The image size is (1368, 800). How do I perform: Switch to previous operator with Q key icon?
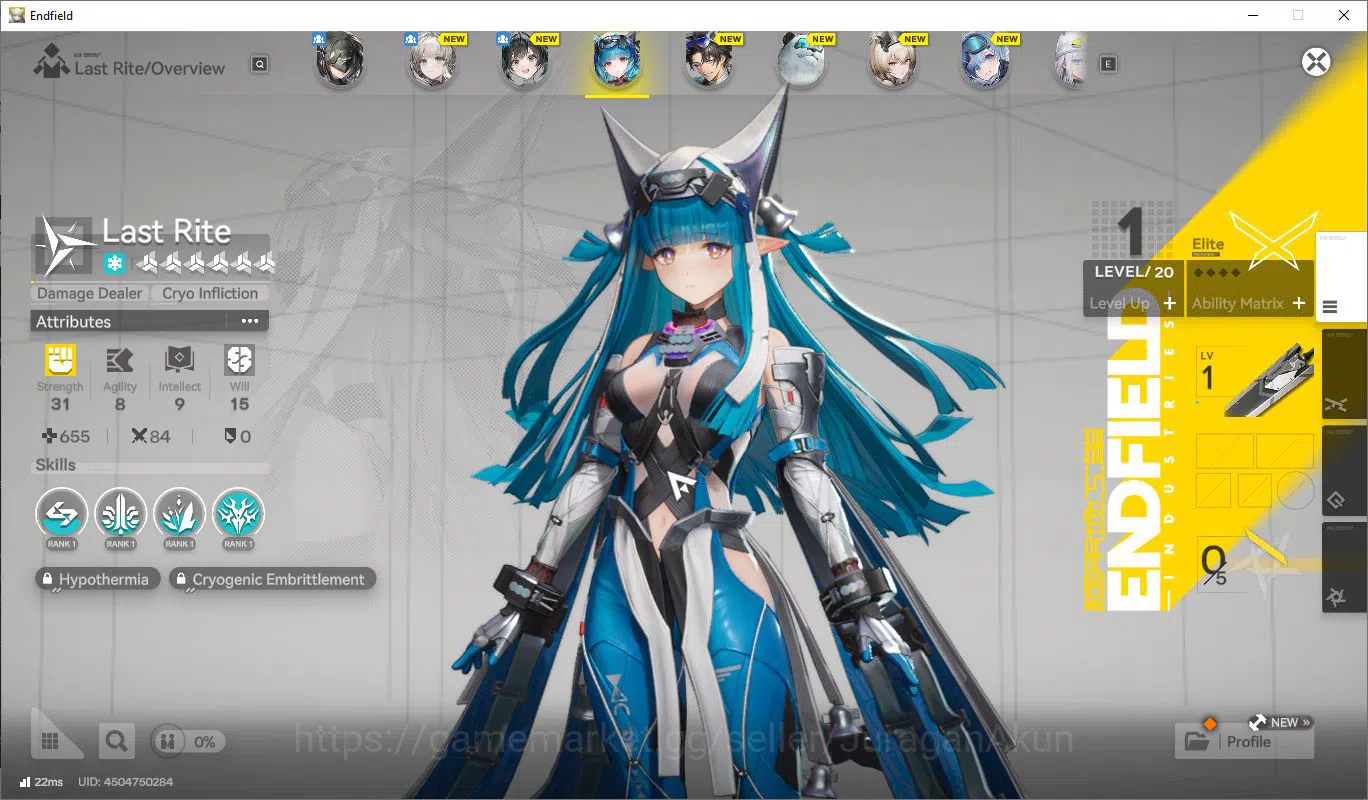click(260, 64)
